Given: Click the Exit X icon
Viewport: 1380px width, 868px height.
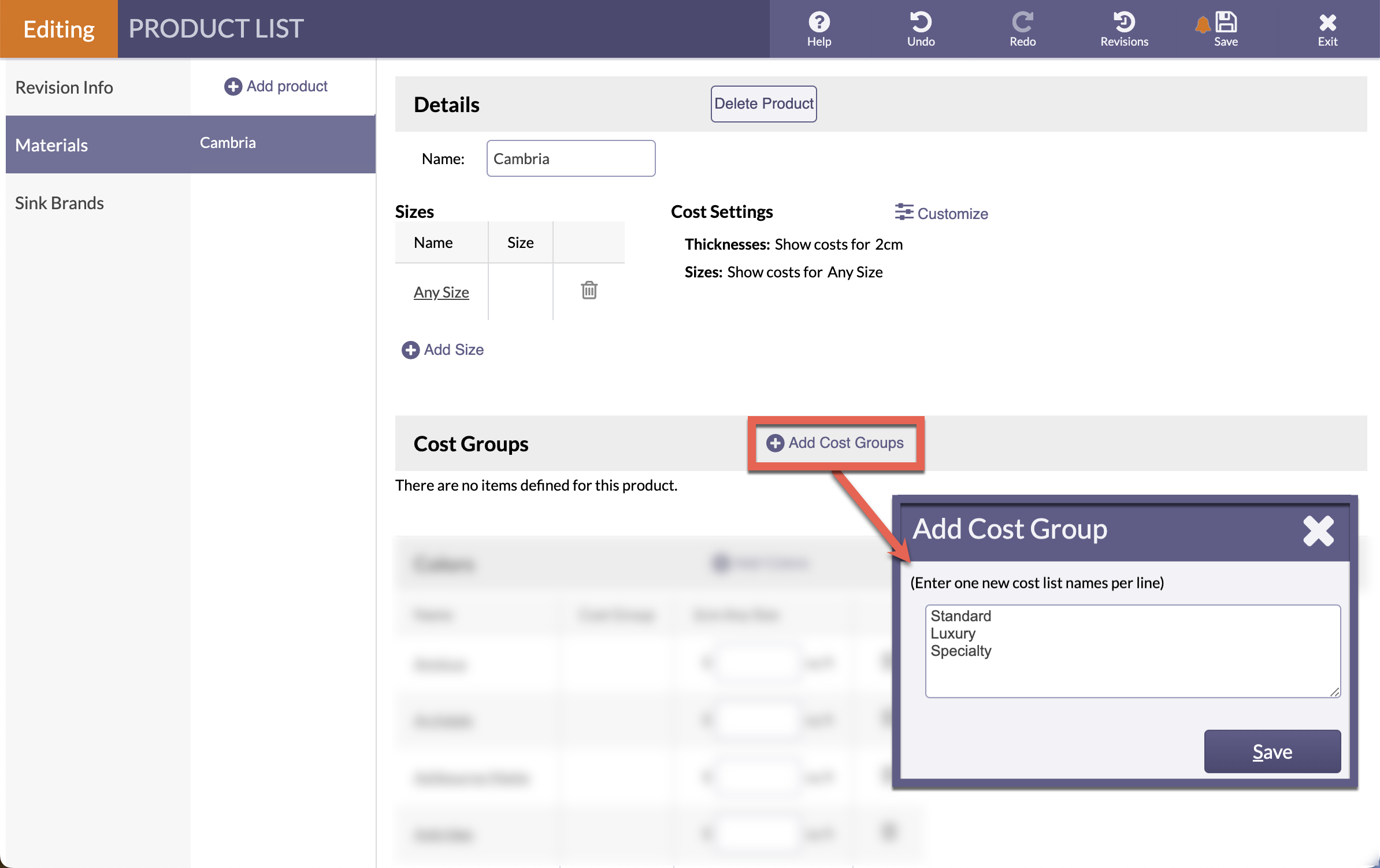Looking at the screenshot, I should coord(1327,23).
